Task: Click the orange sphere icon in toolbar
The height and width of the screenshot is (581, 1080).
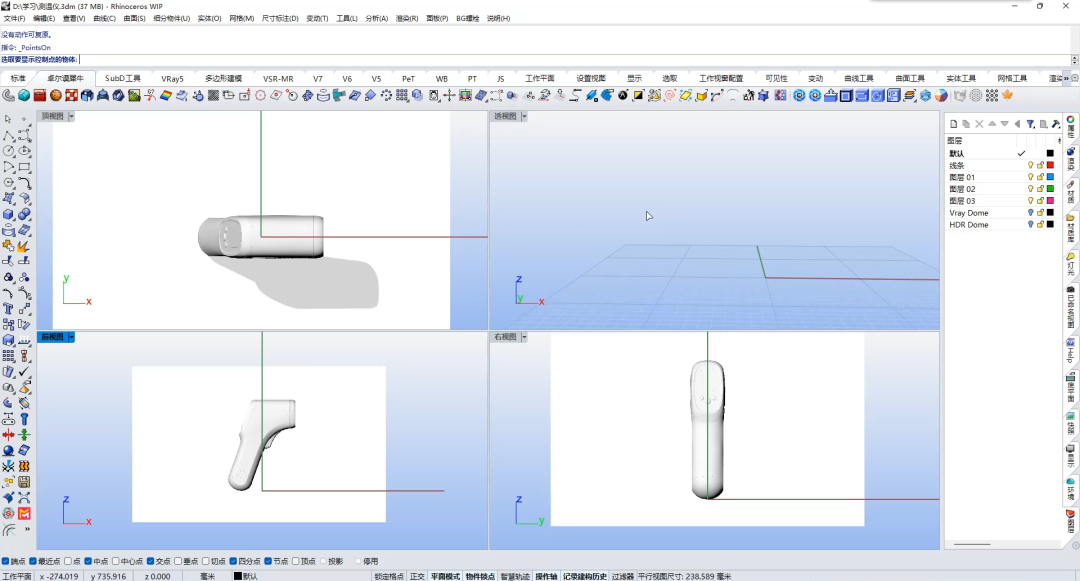Action: click(x=56, y=96)
